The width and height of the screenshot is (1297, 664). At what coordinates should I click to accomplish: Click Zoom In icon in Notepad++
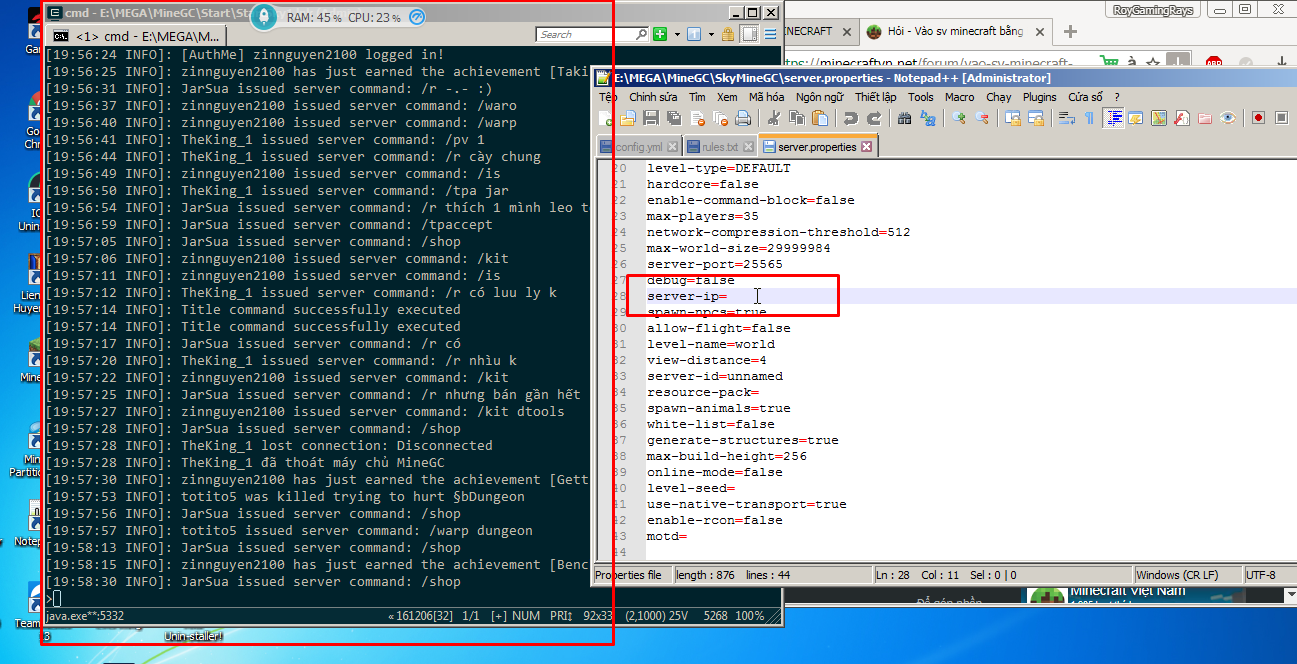coord(959,118)
